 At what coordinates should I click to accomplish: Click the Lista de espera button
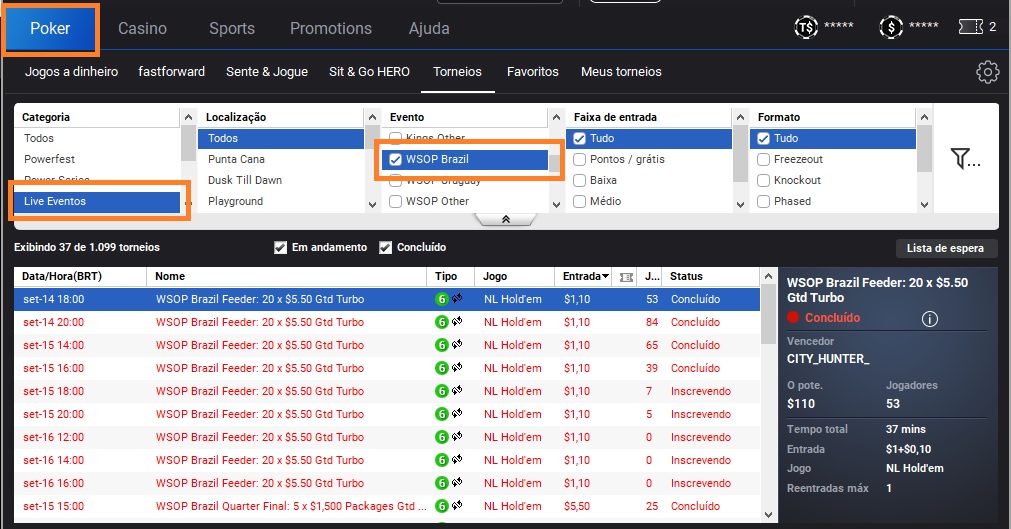(x=946, y=248)
